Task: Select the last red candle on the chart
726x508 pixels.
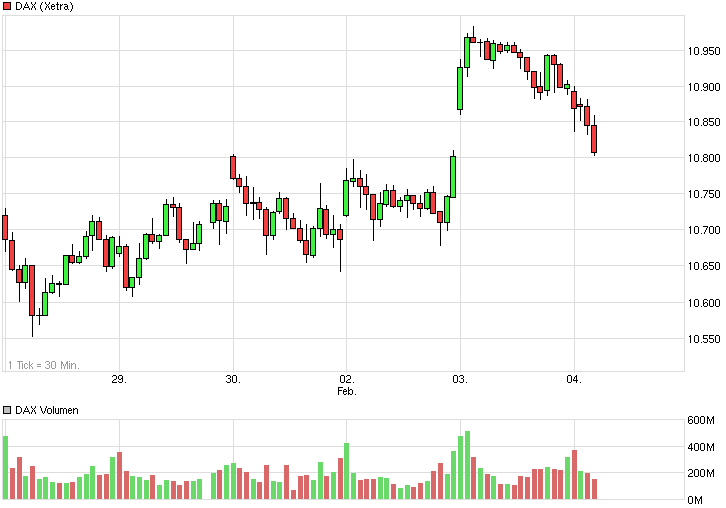Action: tap(594, 139)
